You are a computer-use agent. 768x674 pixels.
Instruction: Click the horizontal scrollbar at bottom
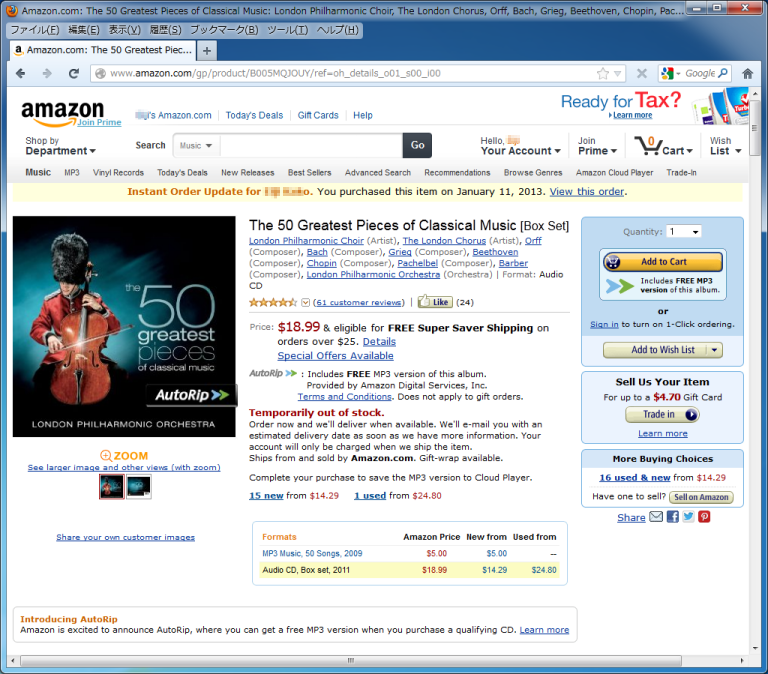pyautogui.click(x=350, y=660)
